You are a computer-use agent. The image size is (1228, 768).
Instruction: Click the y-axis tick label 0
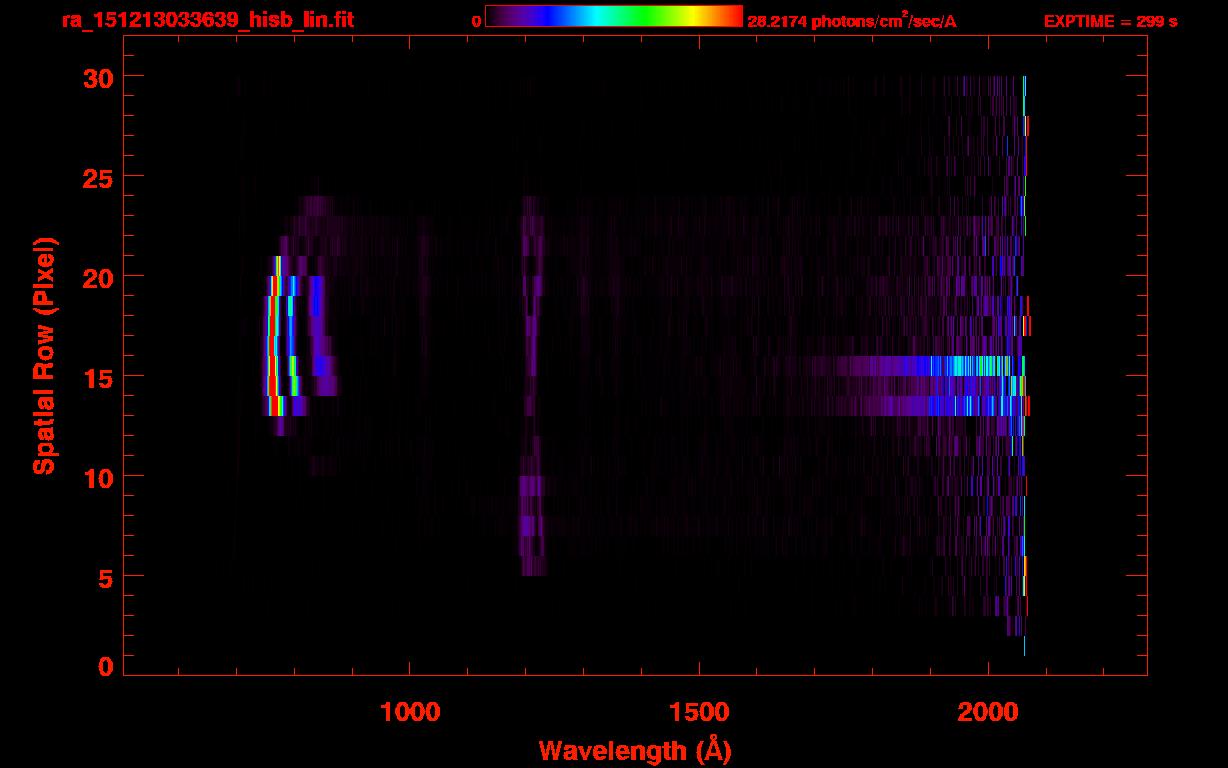104,667
